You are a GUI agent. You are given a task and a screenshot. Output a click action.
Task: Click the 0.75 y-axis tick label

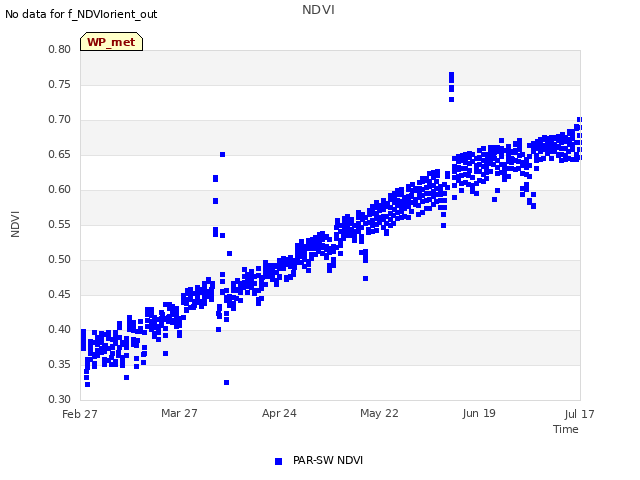point(60,84)
